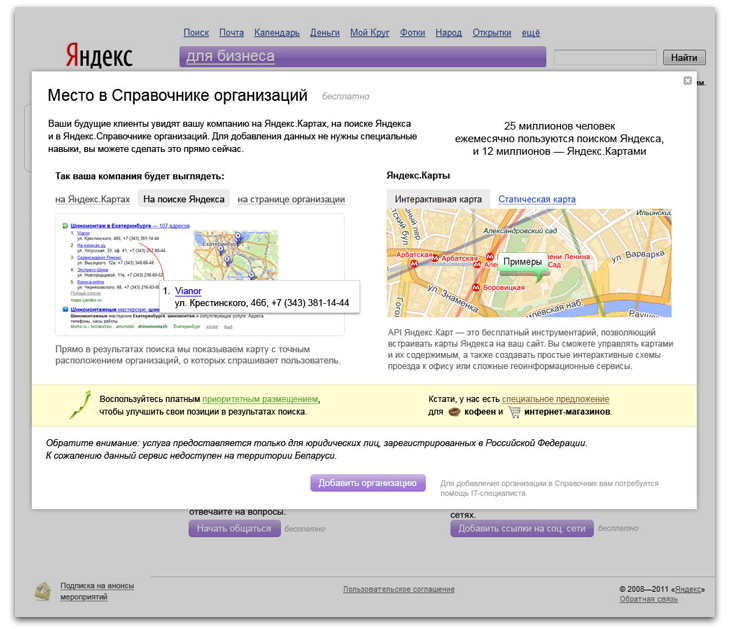Click the Боровицкая metro marker on map
This screenshot has height=629, width=730.
click(475, 288)
